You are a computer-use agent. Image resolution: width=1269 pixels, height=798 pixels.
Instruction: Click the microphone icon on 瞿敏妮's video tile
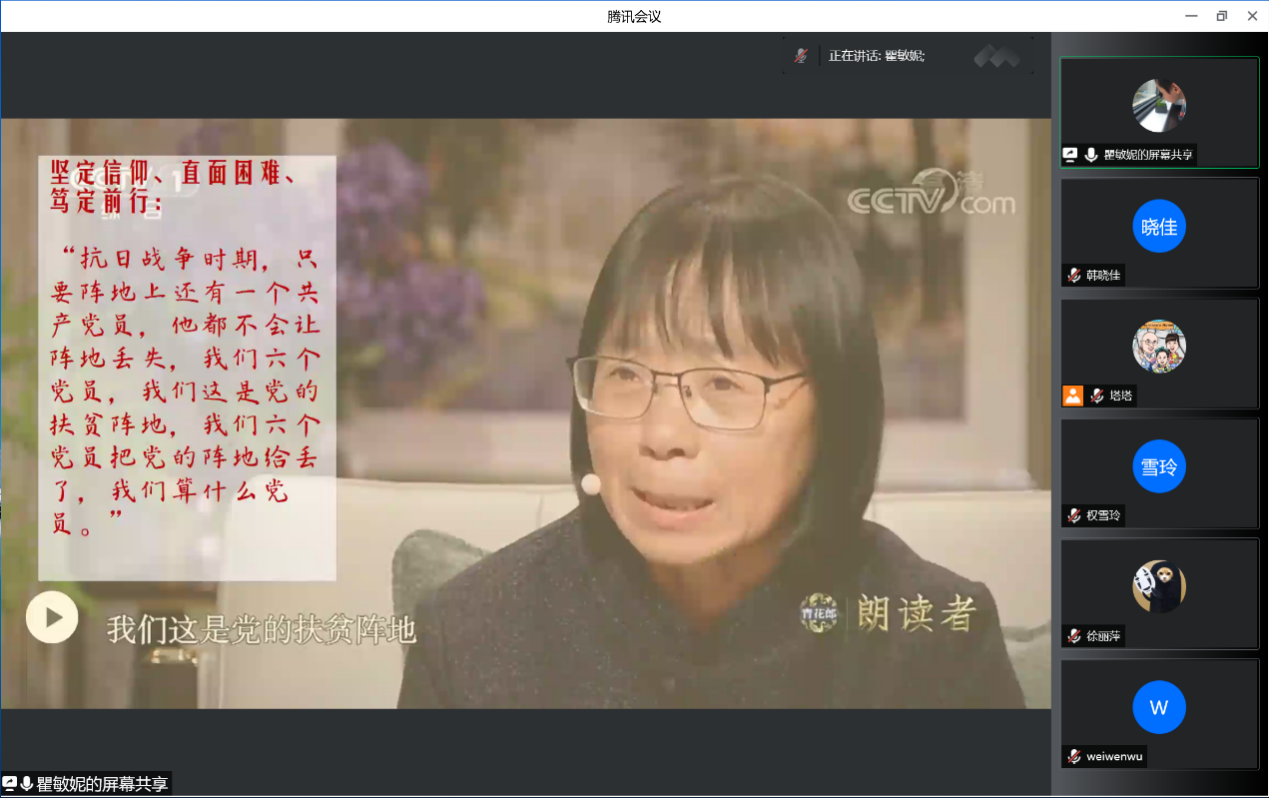pos(1090,155)
